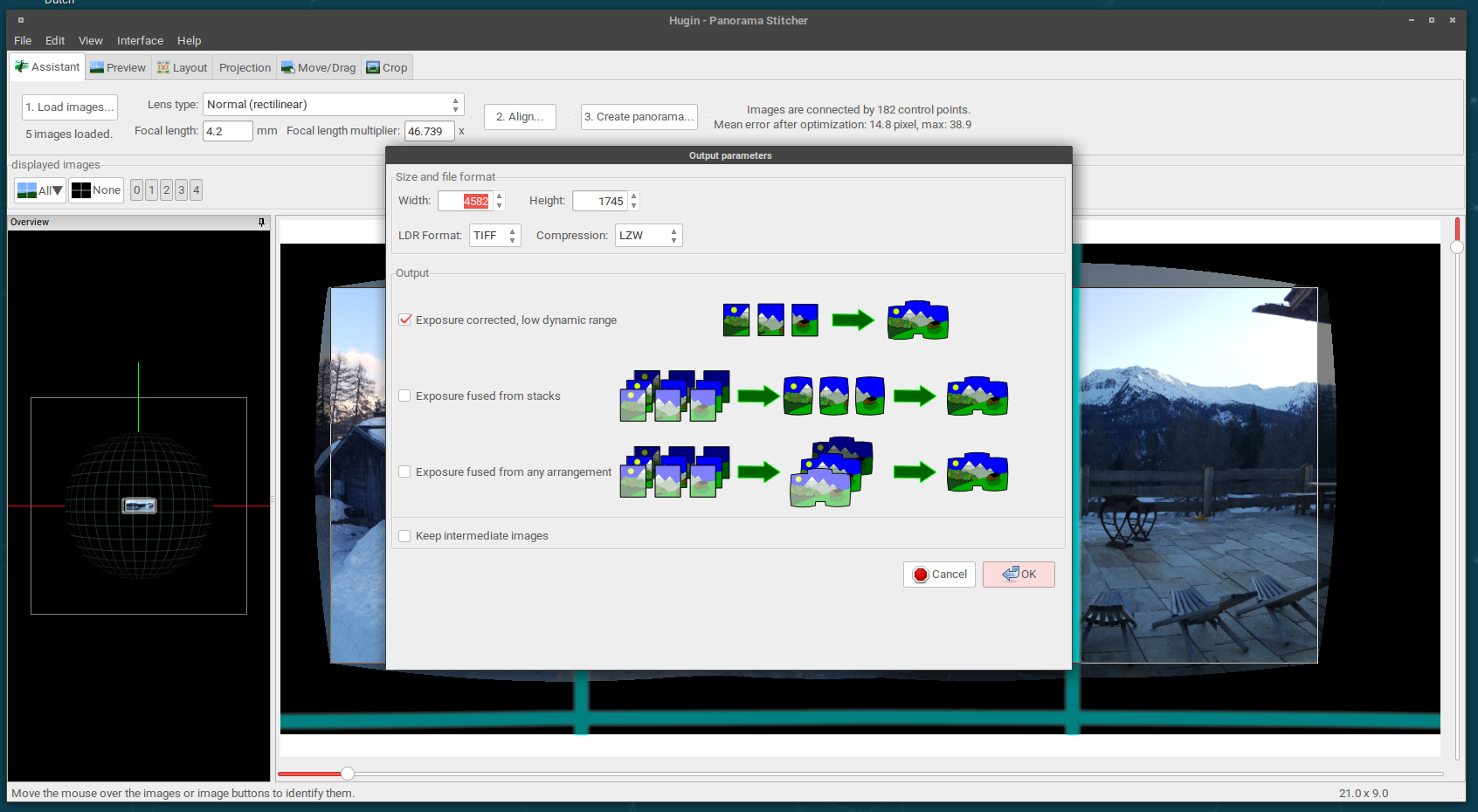This screenshot has width=1478, height=812.
Task: Open the Projection tab
Action: coord(245,68)
